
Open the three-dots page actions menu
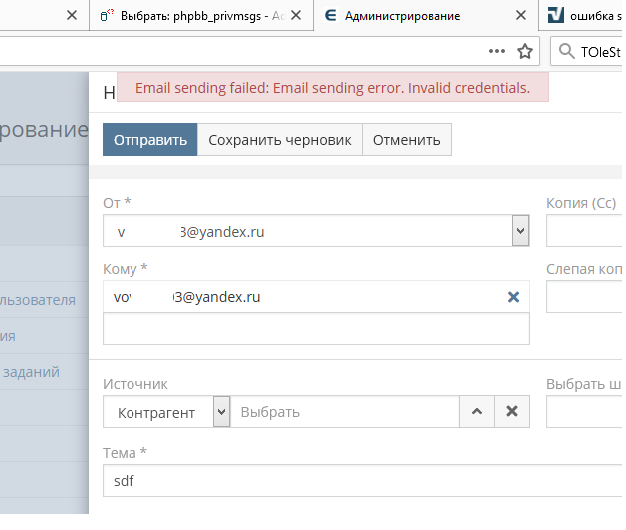pos(497,51)
